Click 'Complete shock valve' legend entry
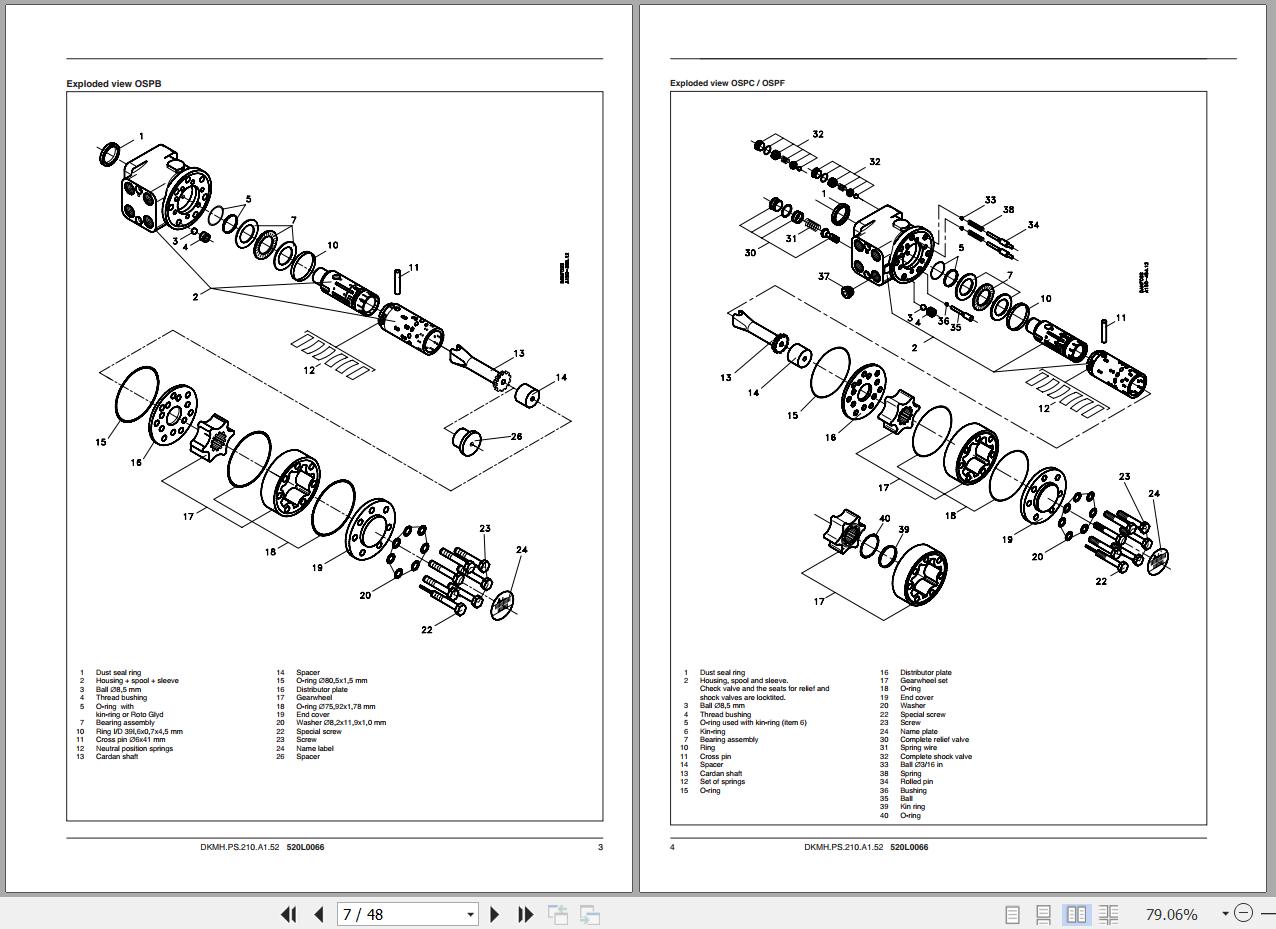The height and width of the screenshot is (929, 1276). tap(936, 757)
